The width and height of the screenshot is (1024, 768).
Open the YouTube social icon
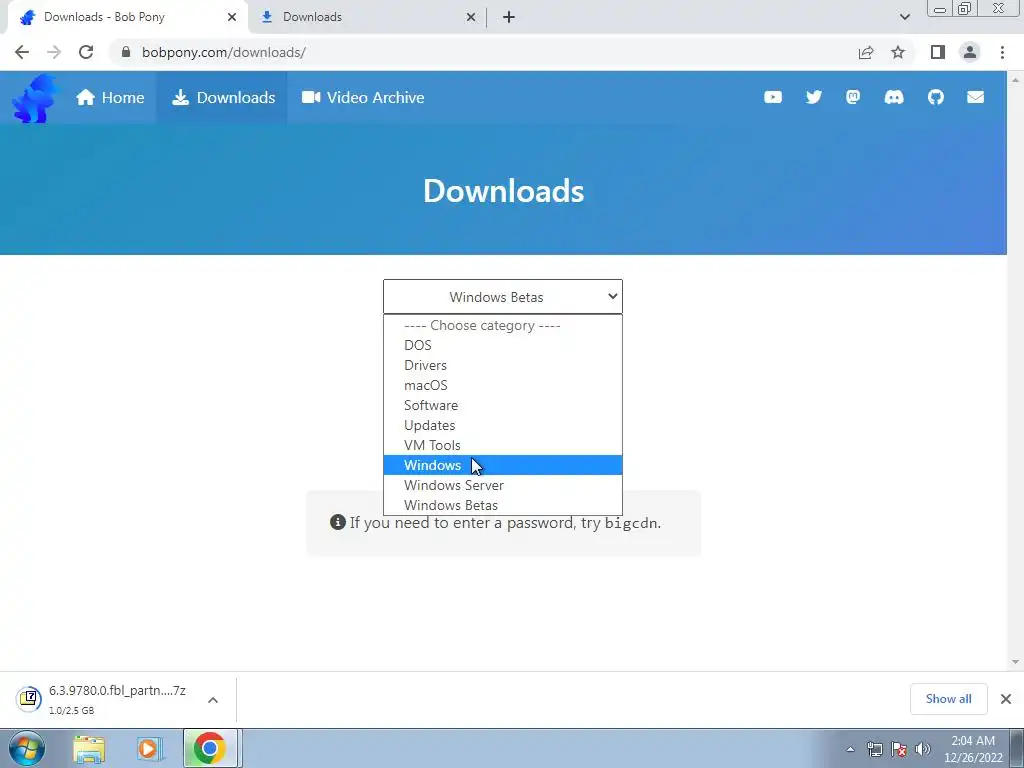point(773,97)
